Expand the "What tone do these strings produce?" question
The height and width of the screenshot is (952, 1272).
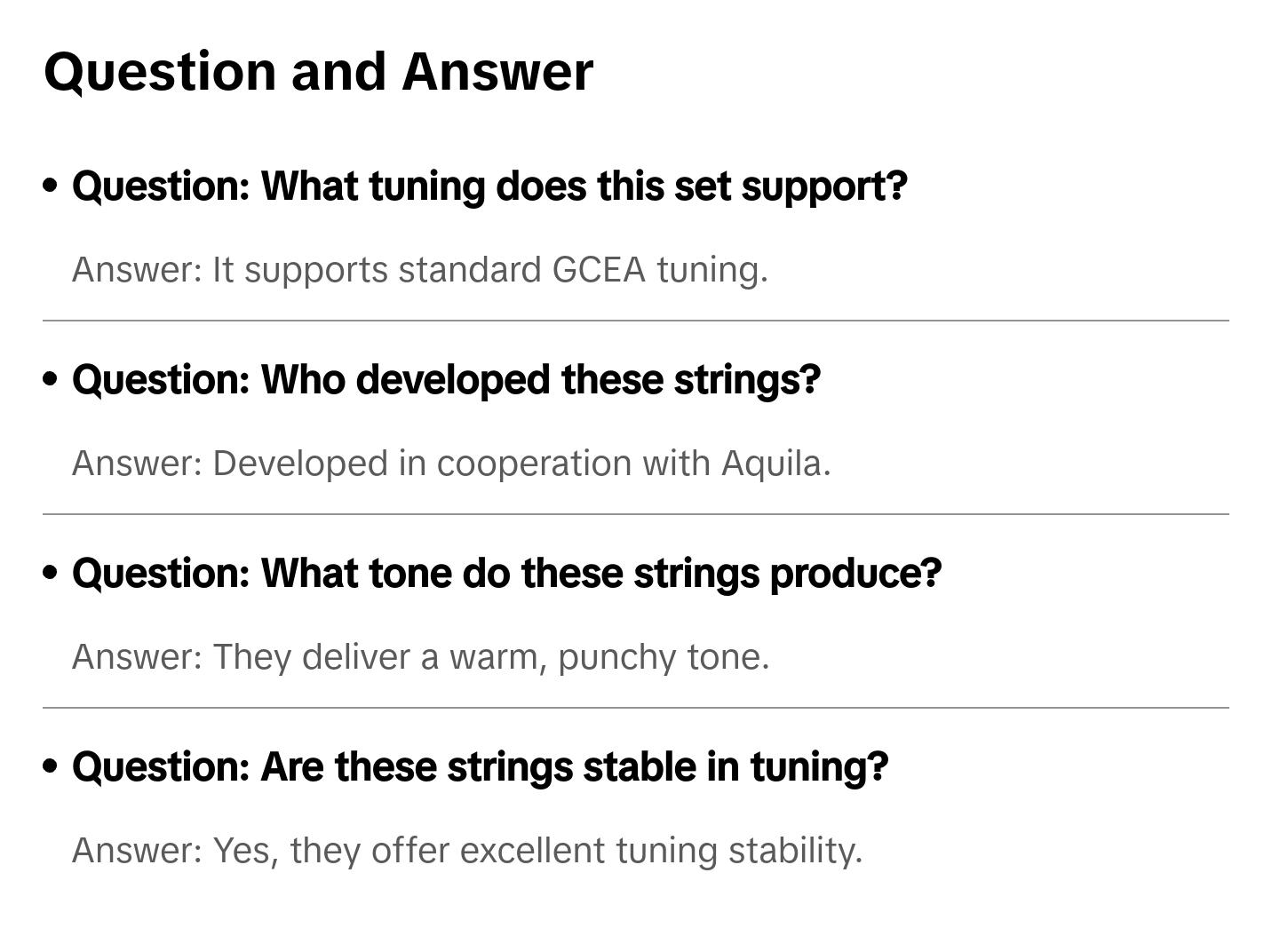[506, 574]
